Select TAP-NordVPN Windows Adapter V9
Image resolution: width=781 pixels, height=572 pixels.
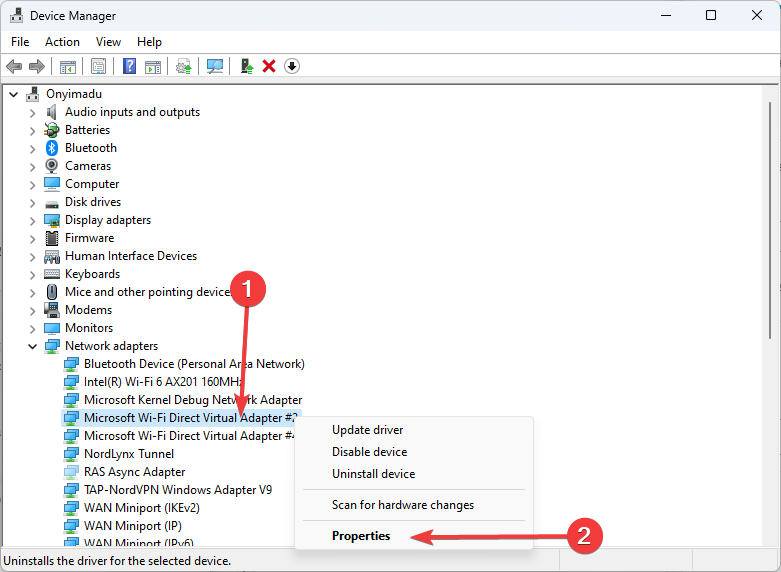tap(178, 490)
